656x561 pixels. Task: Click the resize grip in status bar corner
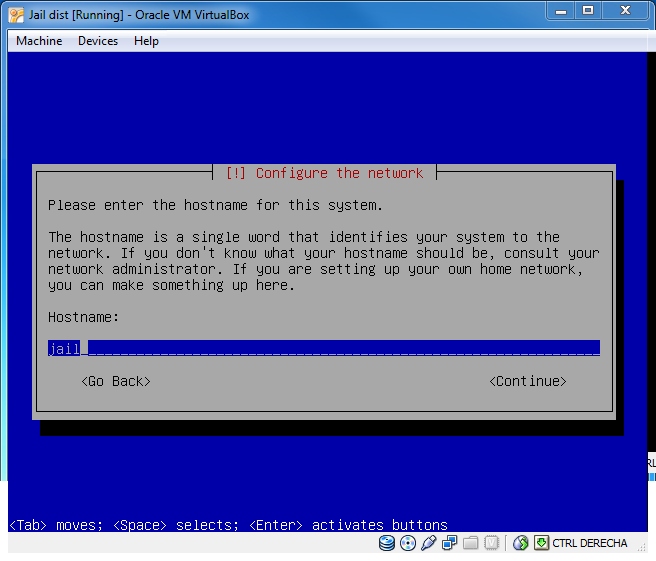tap(642, 546)
